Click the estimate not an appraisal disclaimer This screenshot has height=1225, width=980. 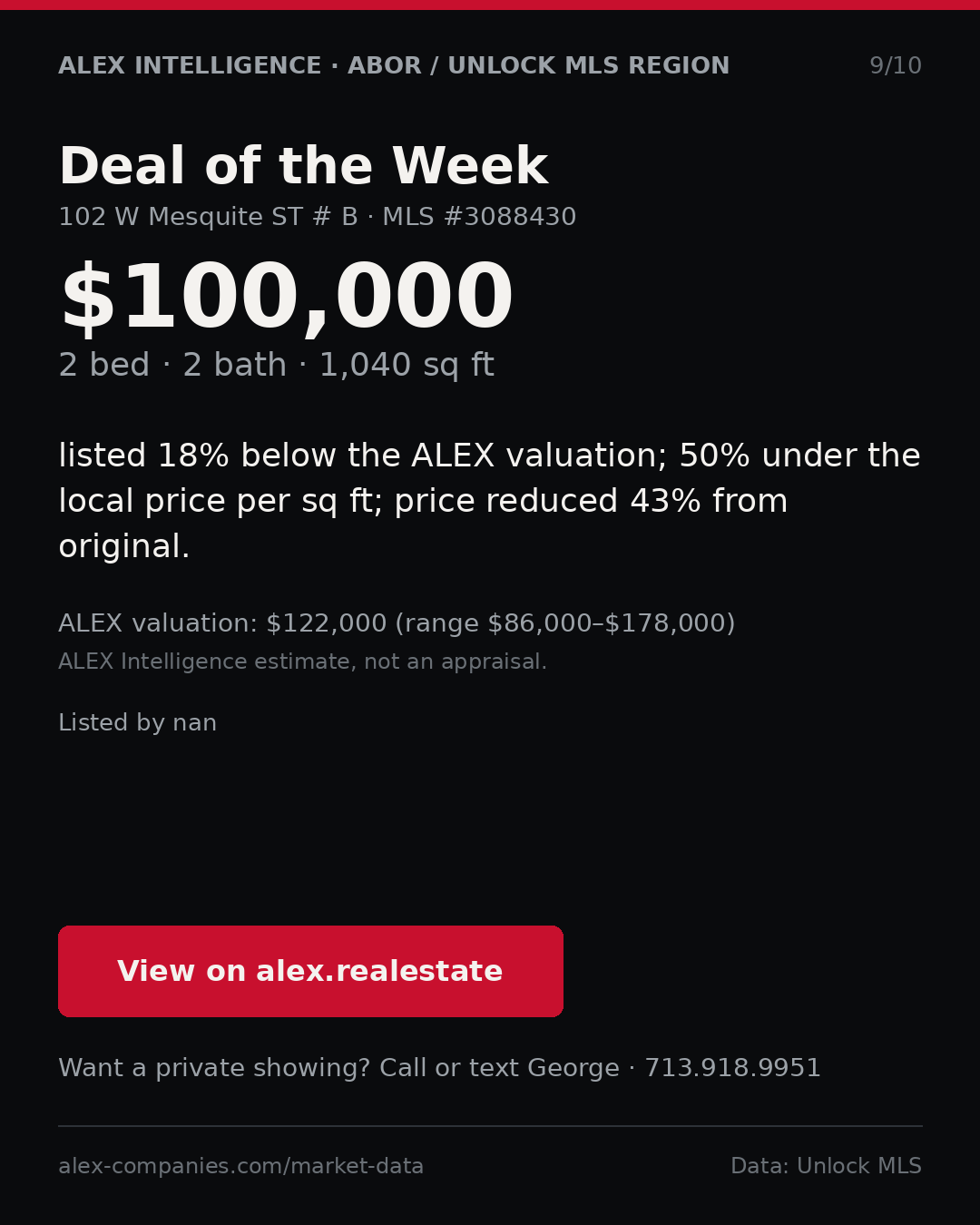click(x=302, y=661)
